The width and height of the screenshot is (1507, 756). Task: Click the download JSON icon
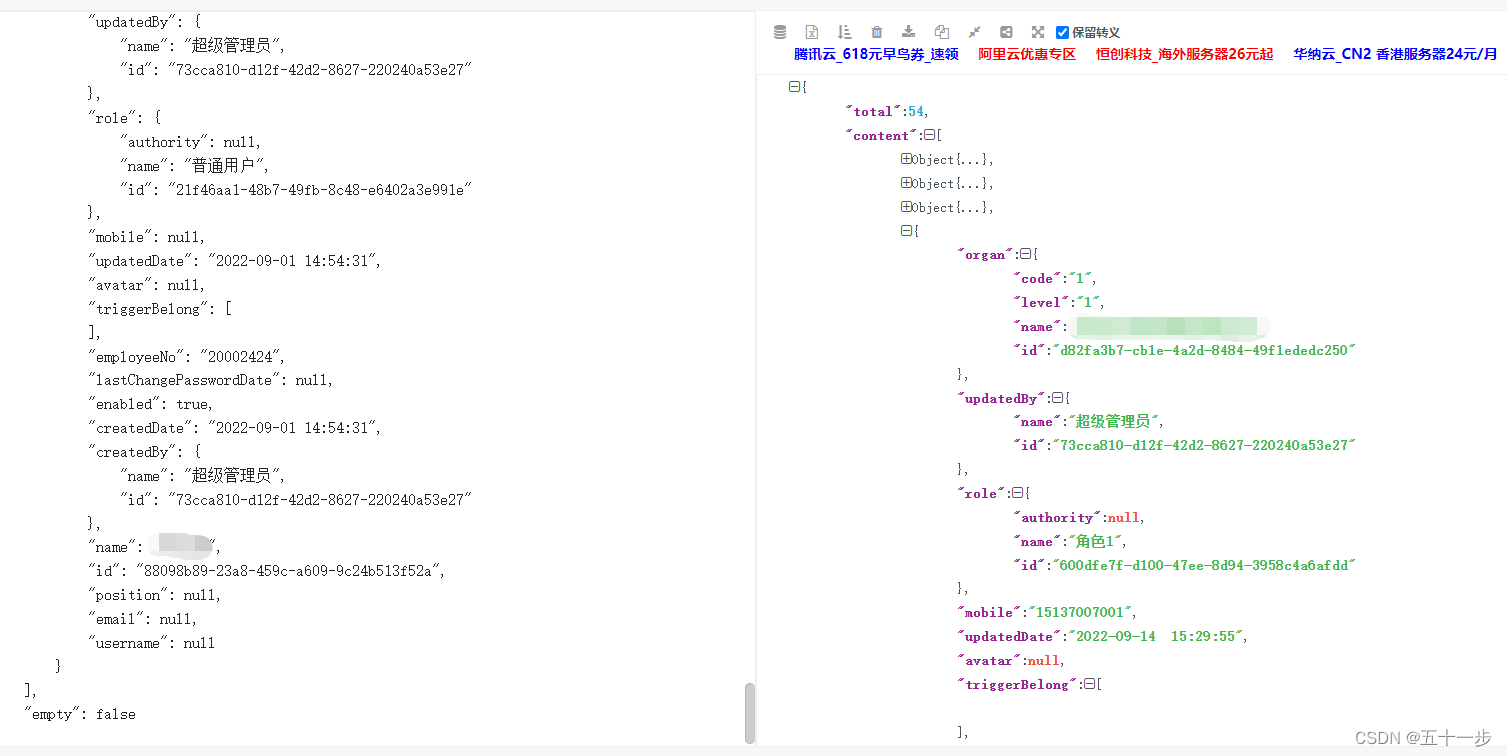coord(909,31)
